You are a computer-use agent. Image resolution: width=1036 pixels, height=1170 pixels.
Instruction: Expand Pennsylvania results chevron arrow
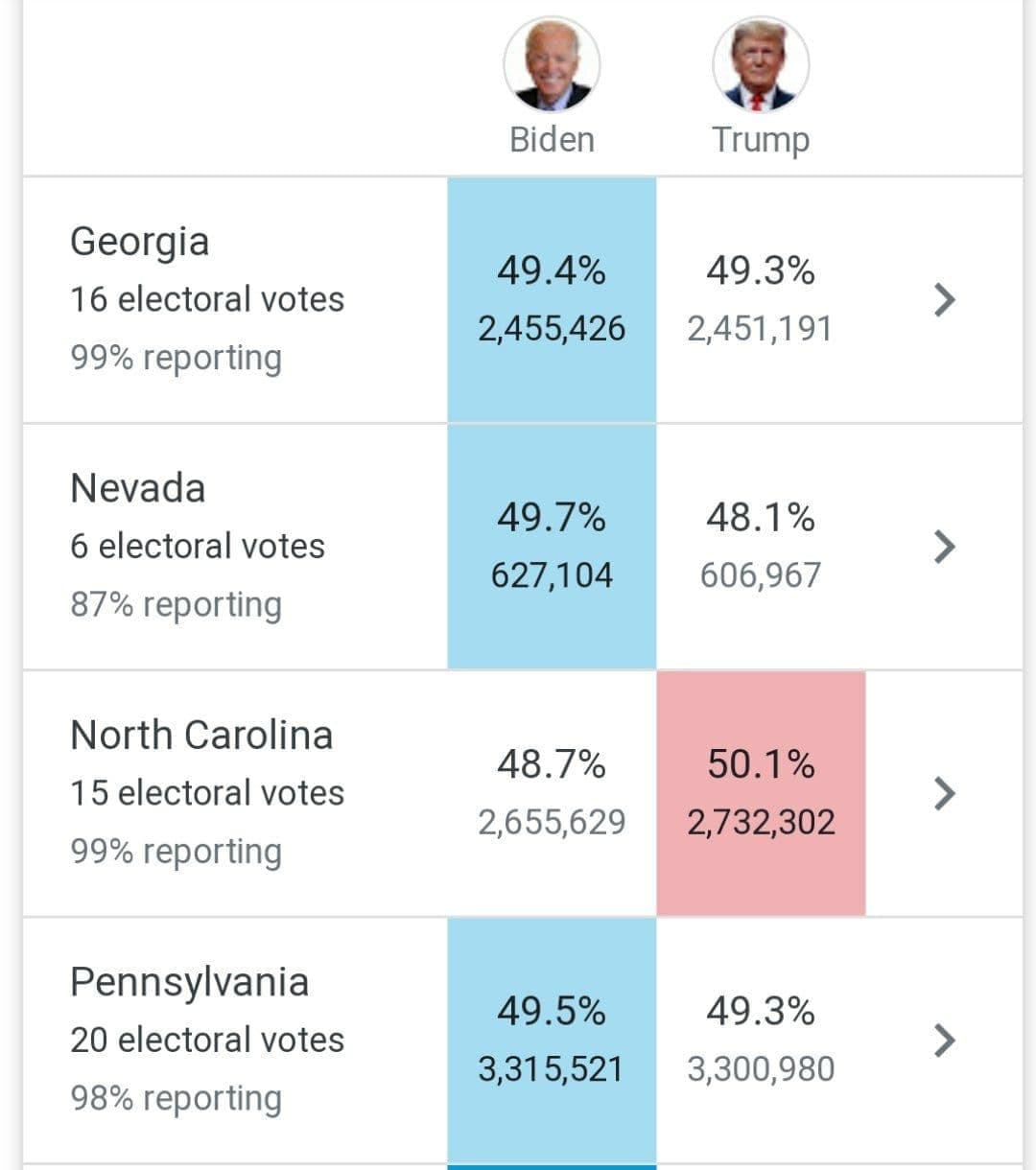click(945, 1040)
